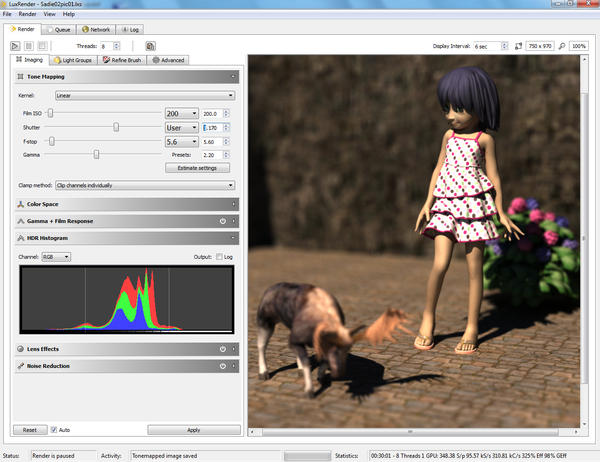
Task: Click the Film ISO 200.0 value field
Action: pyautogui.click(x=212, y=114)
